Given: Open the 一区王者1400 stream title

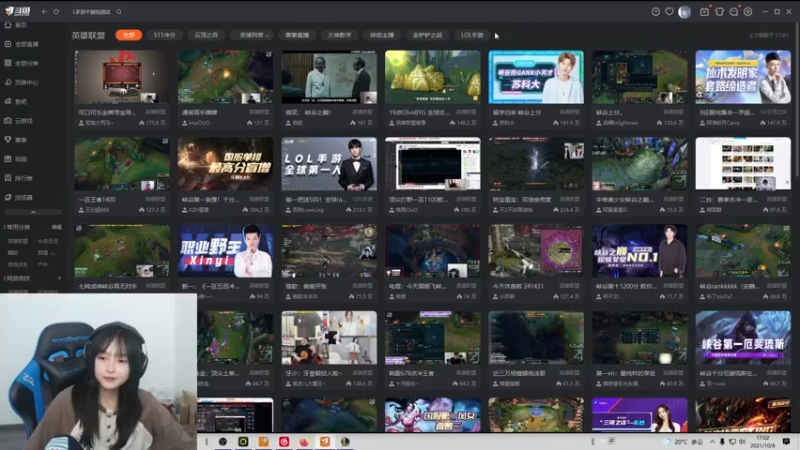Looking at the screenshot, I should pyautogui.click(x=97, y=199).
